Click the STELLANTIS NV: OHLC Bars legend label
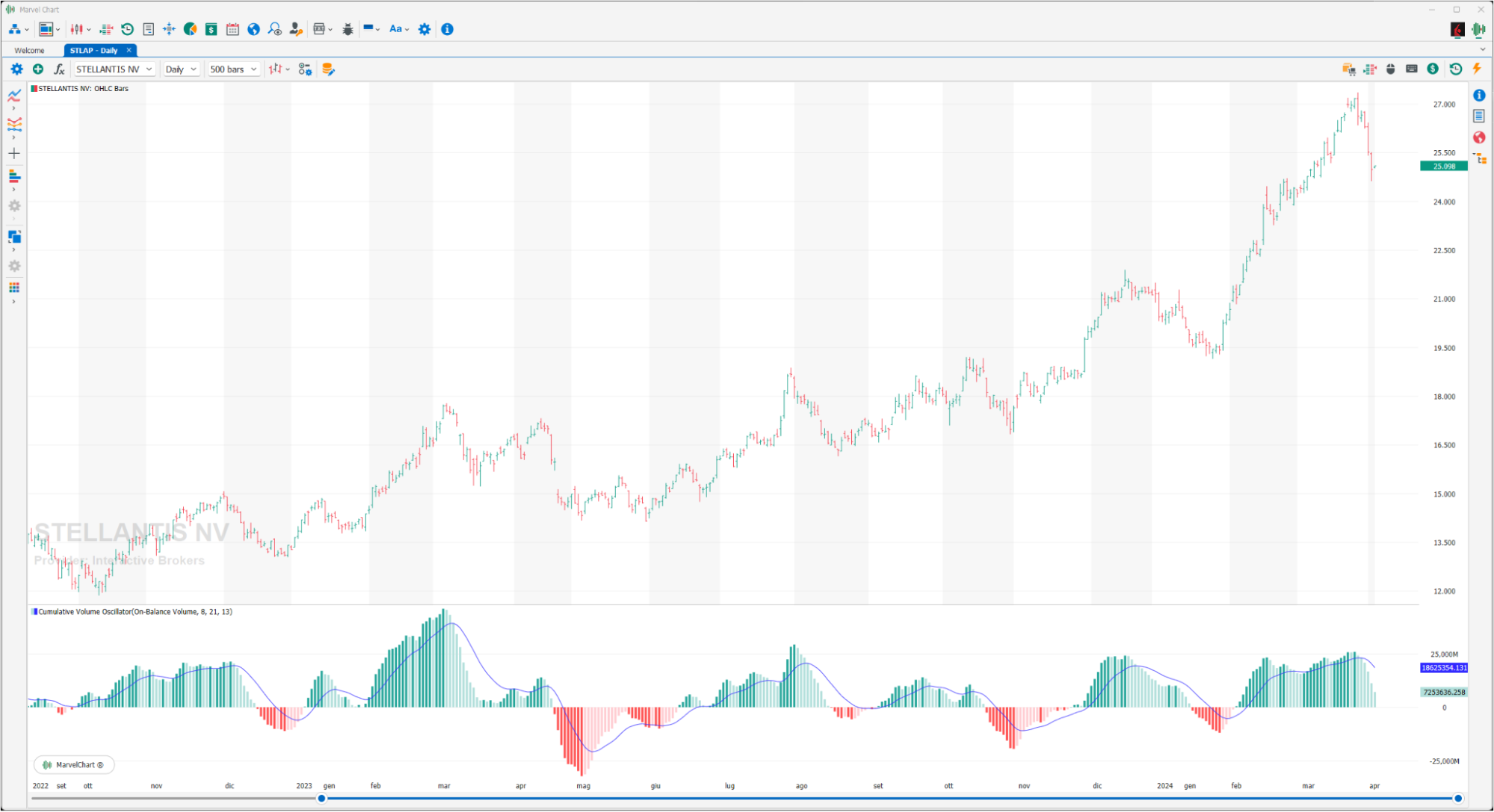The width and height of the screenshot is (1494, 812). click(83, 88)
